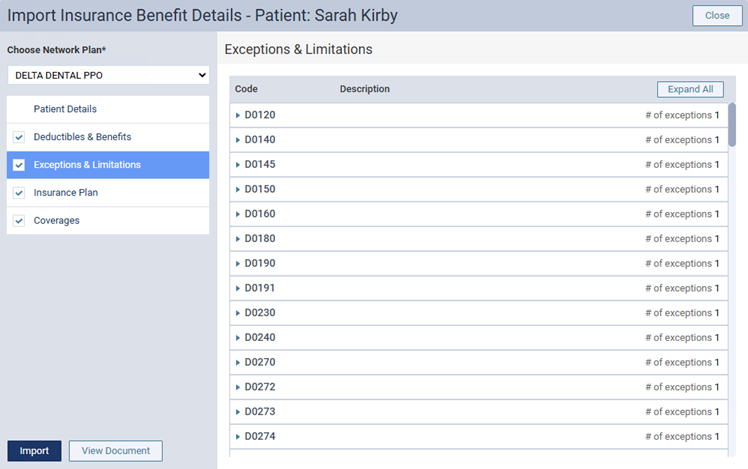Switch to the Insurance Plan section
748x469 pixels.
(66, 193)
